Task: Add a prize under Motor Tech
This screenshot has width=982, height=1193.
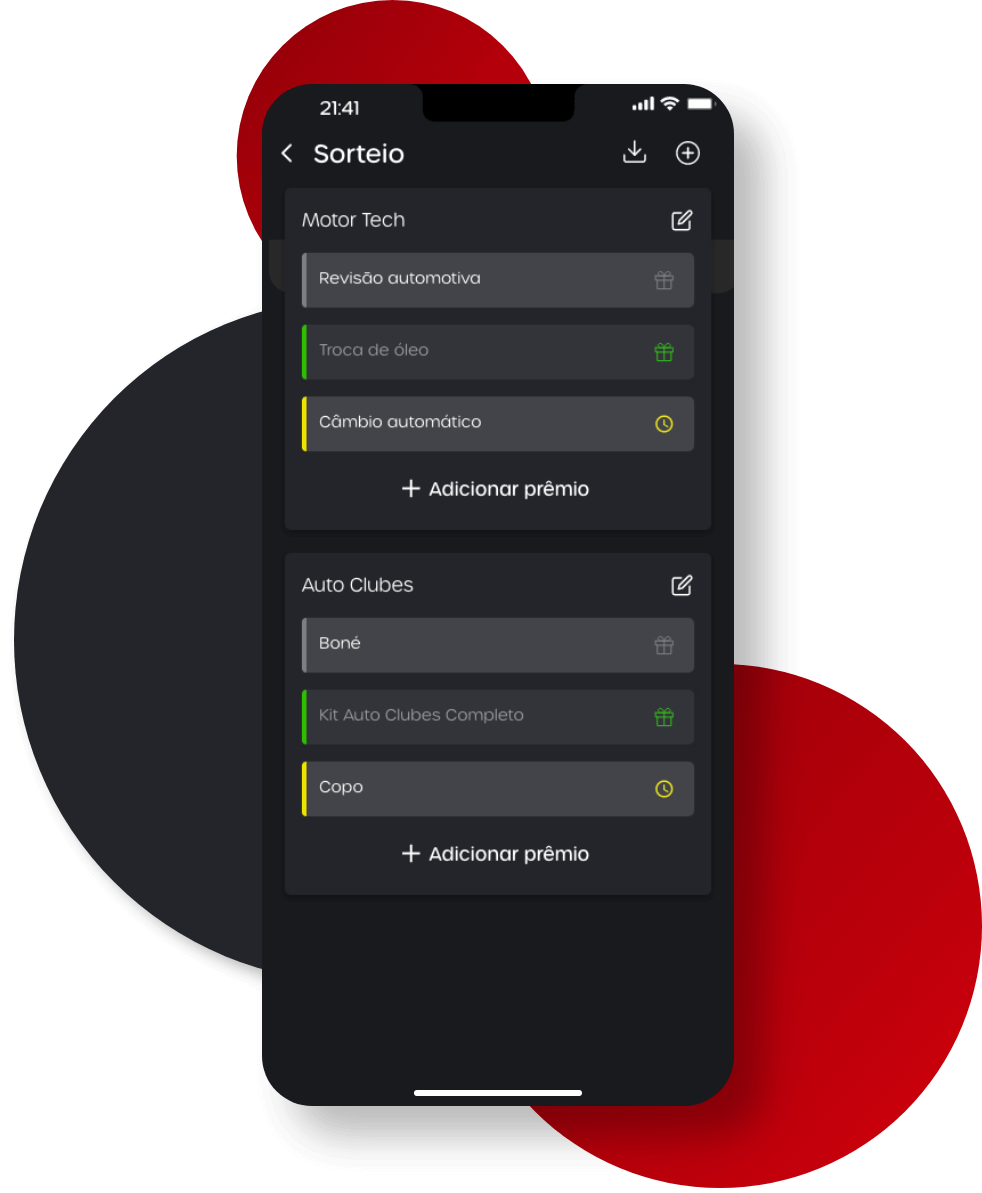Action: [495, 488]
